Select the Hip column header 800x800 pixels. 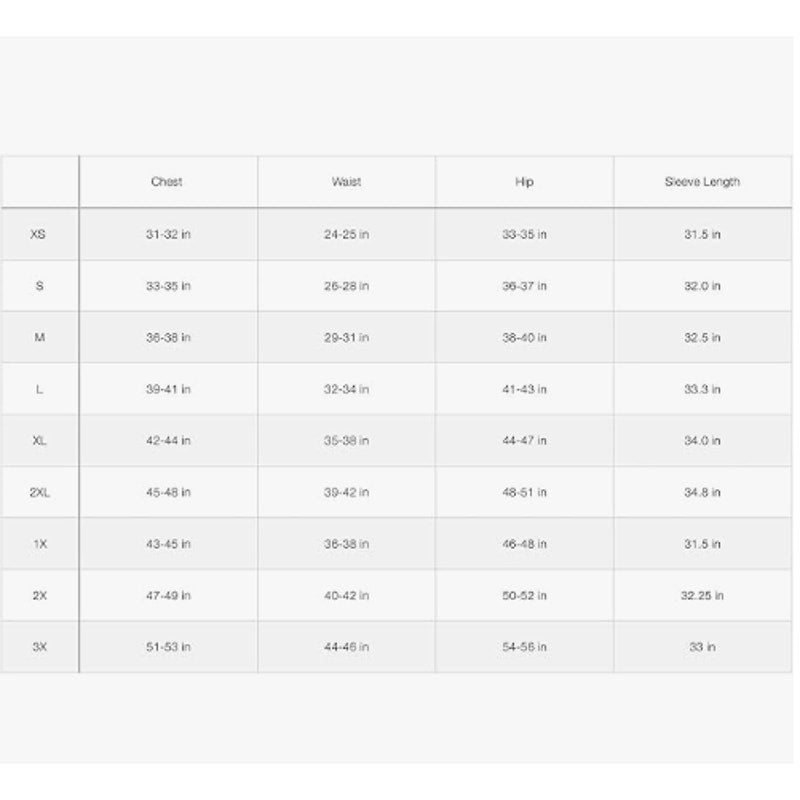[524, 182]
